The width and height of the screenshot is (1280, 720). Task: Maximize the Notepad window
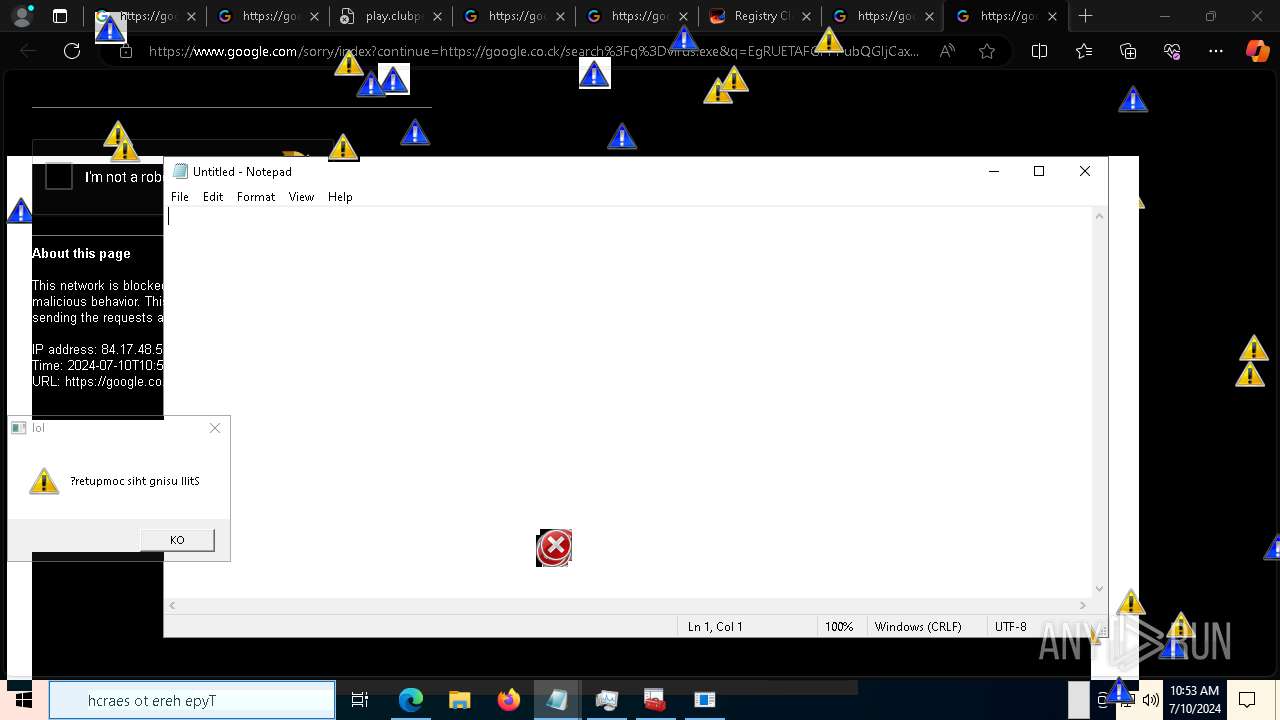tap(1039, 171)
